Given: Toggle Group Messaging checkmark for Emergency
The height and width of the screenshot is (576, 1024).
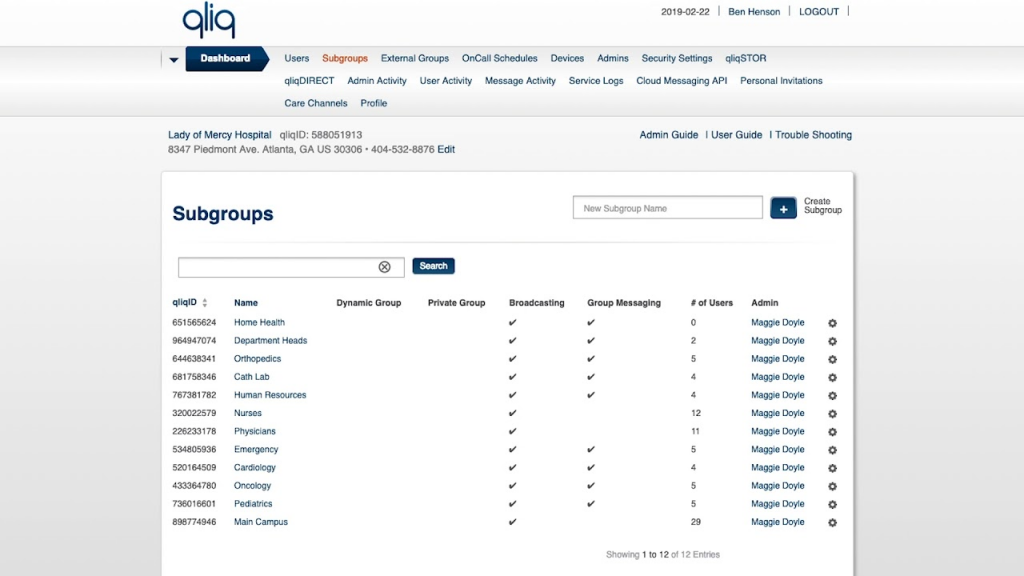Looking at the screenshot, I should 591,449.
